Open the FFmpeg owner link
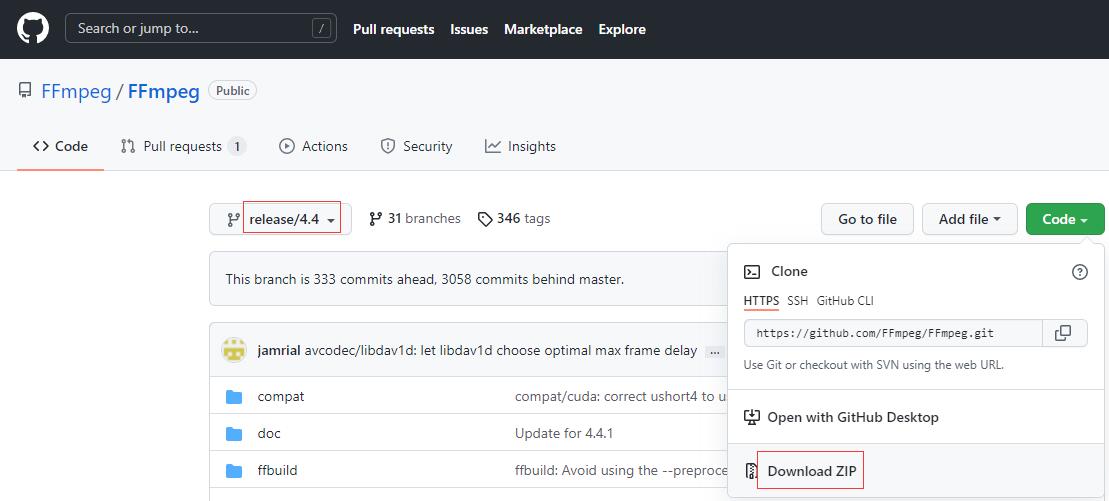 [x=76, y=92]
